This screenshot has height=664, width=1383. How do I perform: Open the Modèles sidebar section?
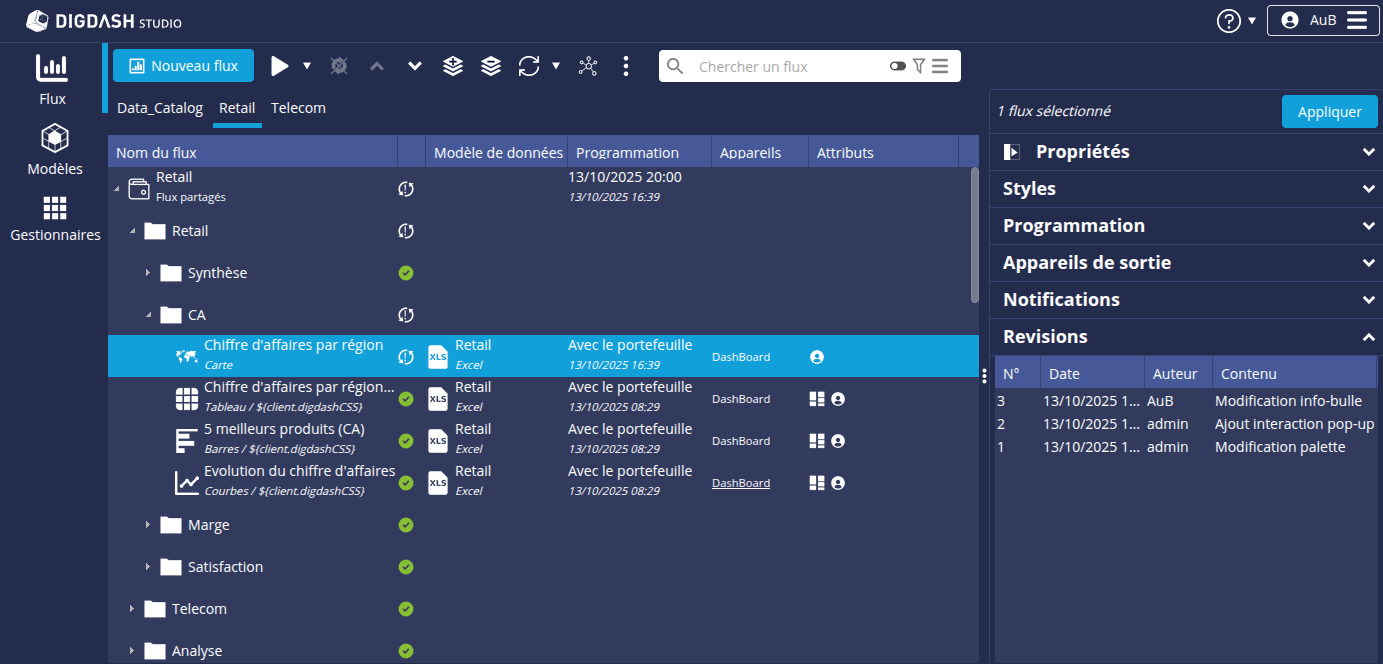tap(55, 150)
